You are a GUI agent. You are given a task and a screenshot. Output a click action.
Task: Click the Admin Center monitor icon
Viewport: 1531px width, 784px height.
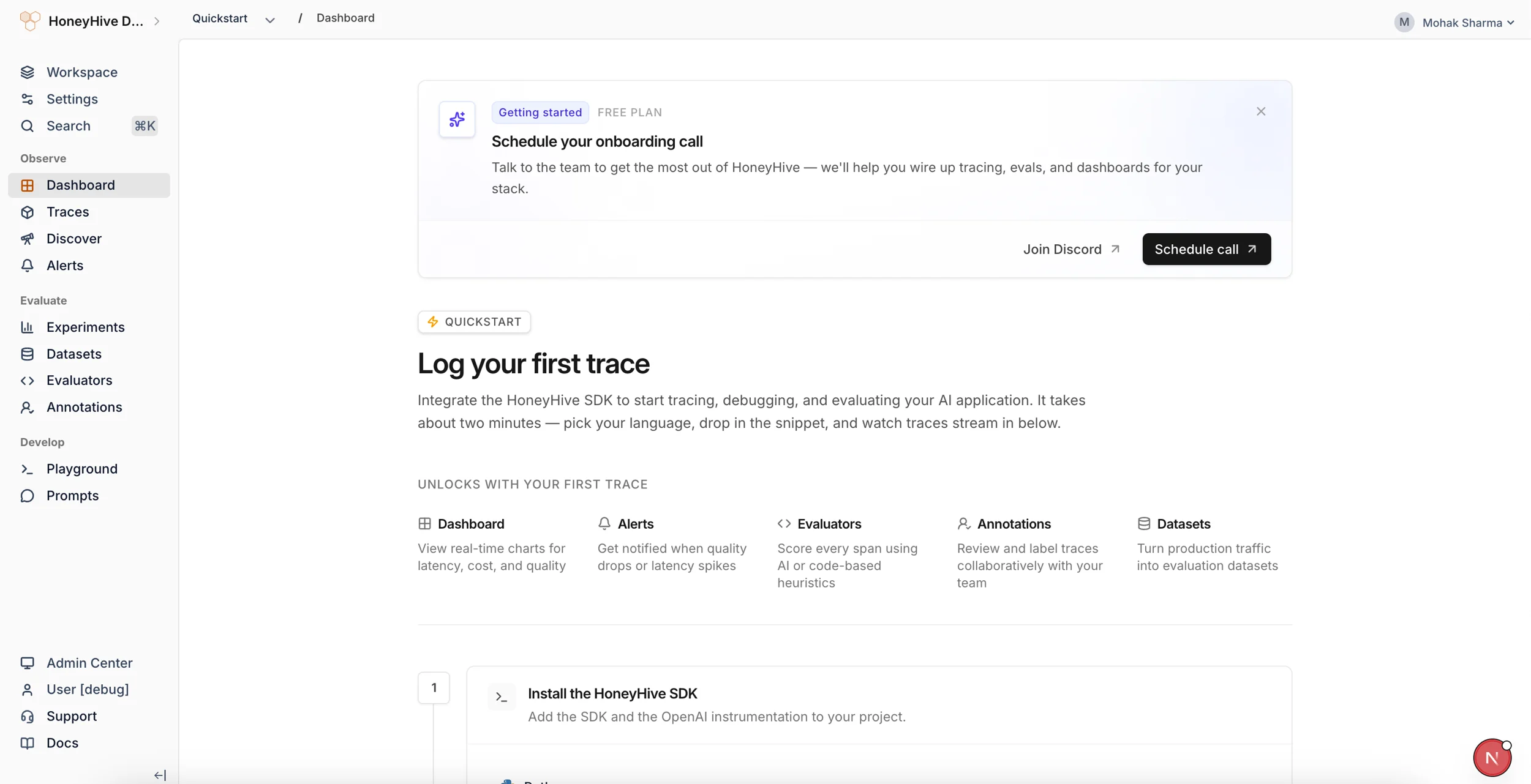click(28, 663)
